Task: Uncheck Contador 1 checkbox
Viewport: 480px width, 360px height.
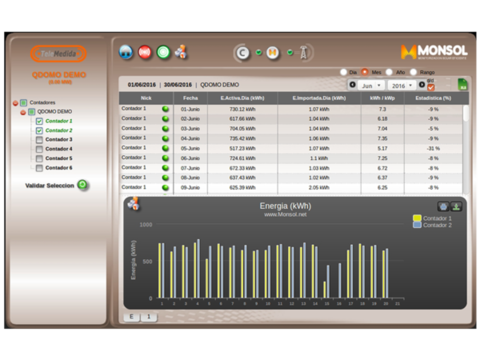Action: (39, 121)
